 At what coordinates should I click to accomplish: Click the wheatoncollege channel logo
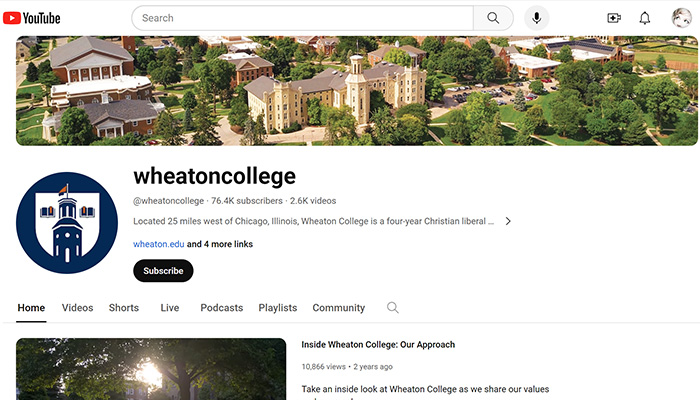(x=67, y=223)
